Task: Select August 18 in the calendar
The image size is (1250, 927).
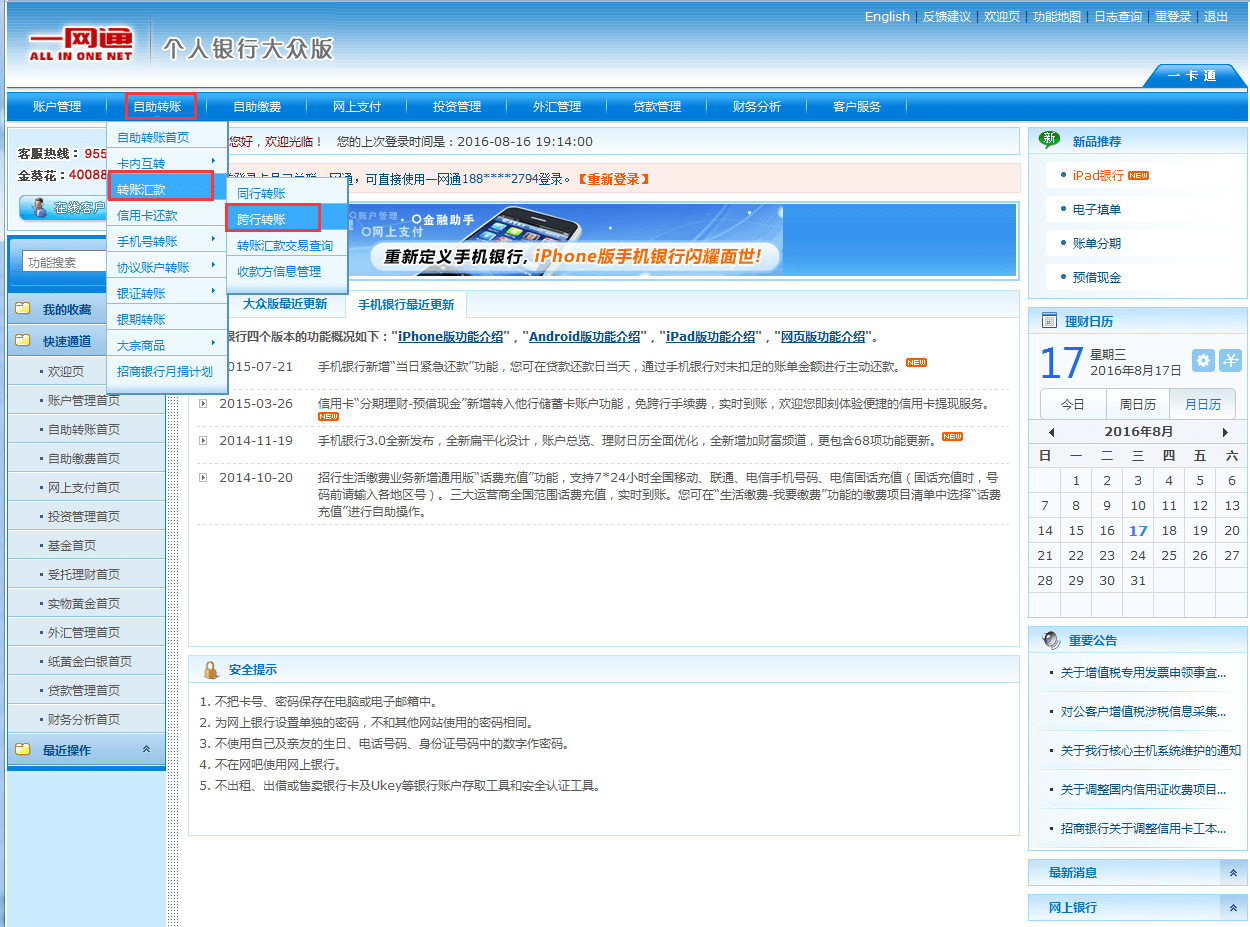Action: point(1168,531)
